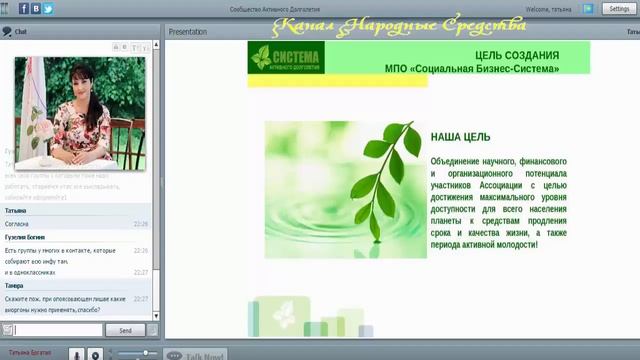The image size is (640, 360).
Task: Click the chat scrollbar up arrow
Action: (x=156, y=44)
